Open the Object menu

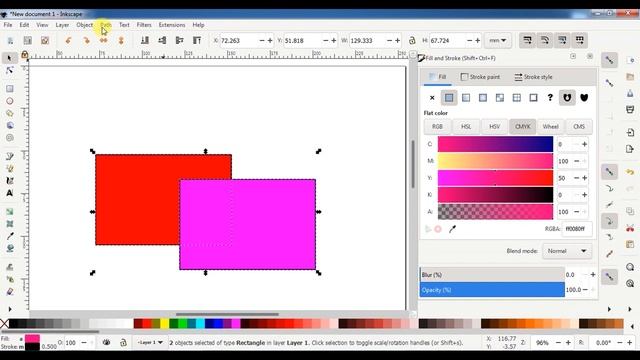tap(84, 25)
